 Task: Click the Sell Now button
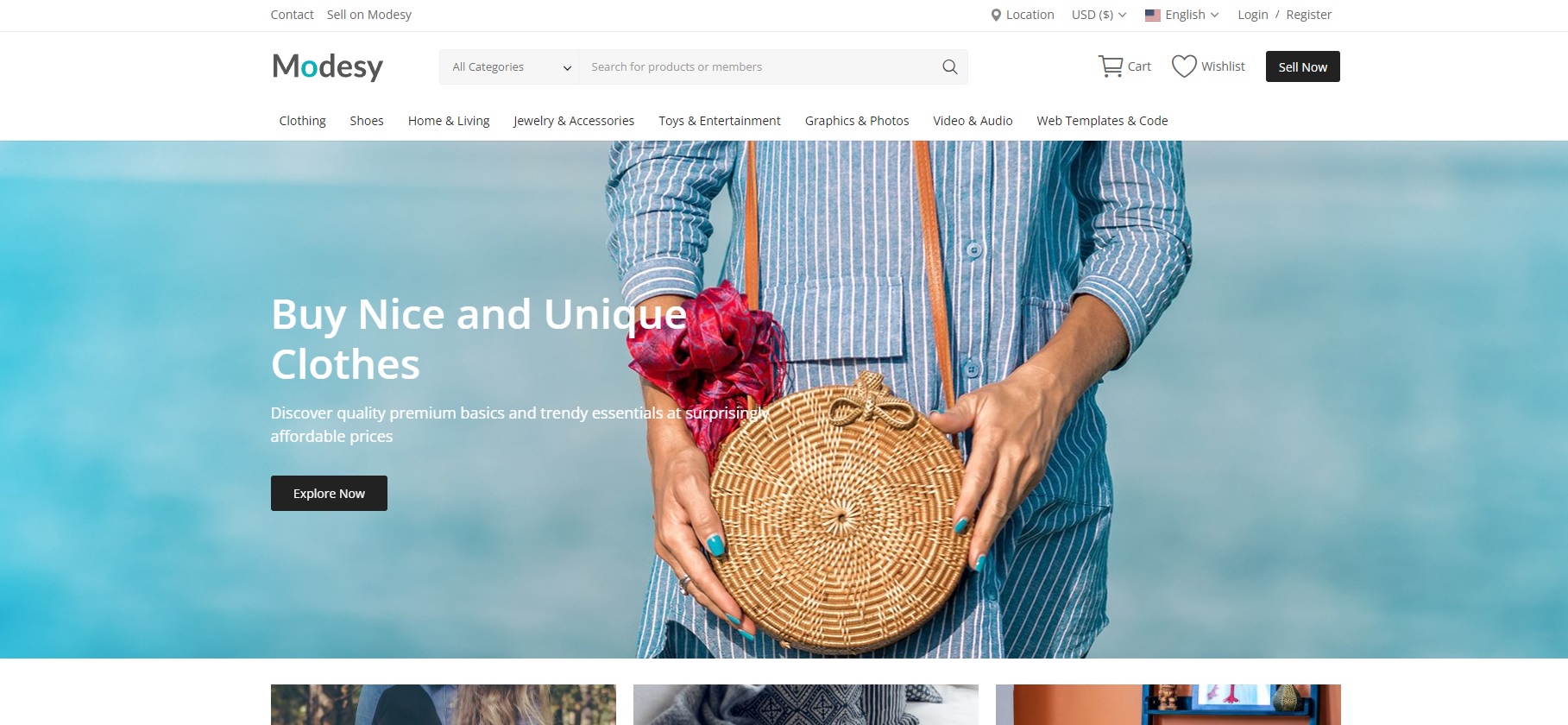[1302, 66]
